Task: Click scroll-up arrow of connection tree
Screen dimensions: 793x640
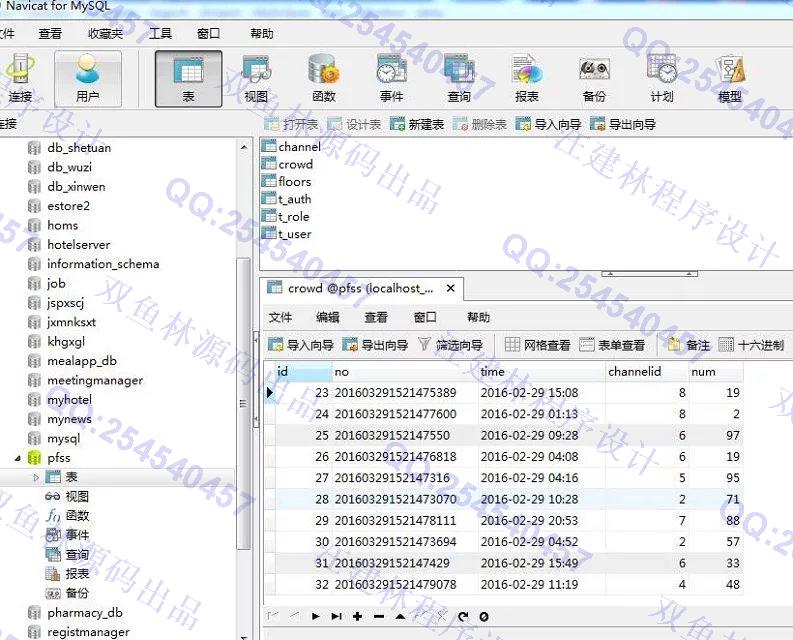Action: coord(244,147)
